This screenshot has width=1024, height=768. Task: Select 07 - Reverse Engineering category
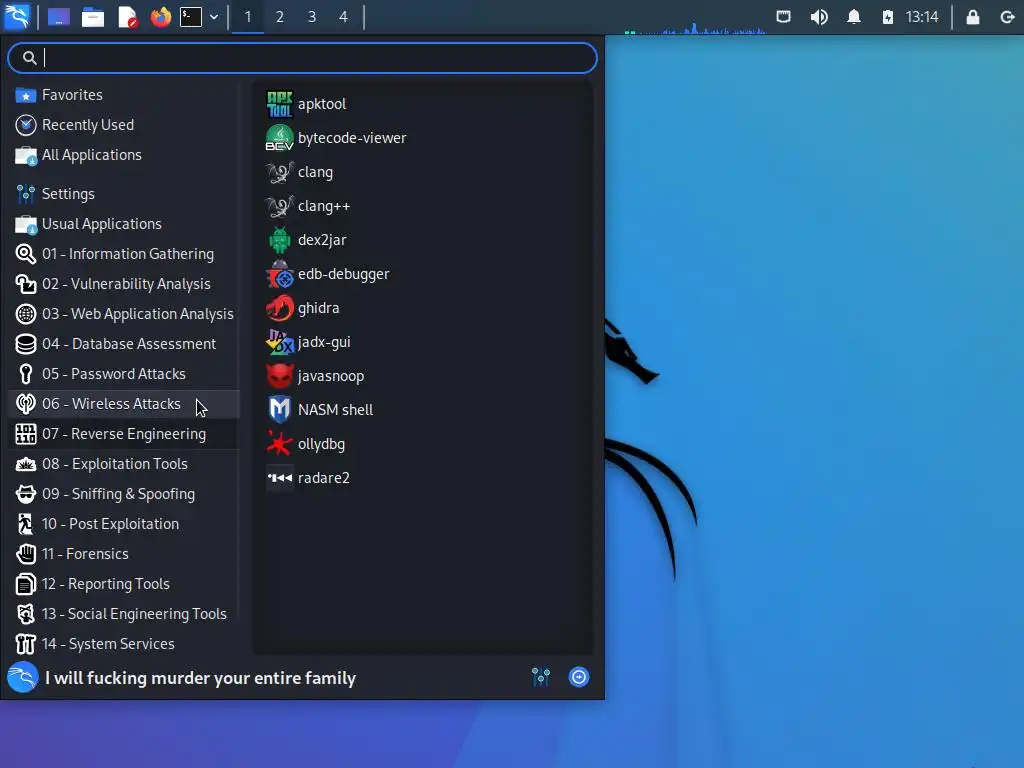pos(124,434)
